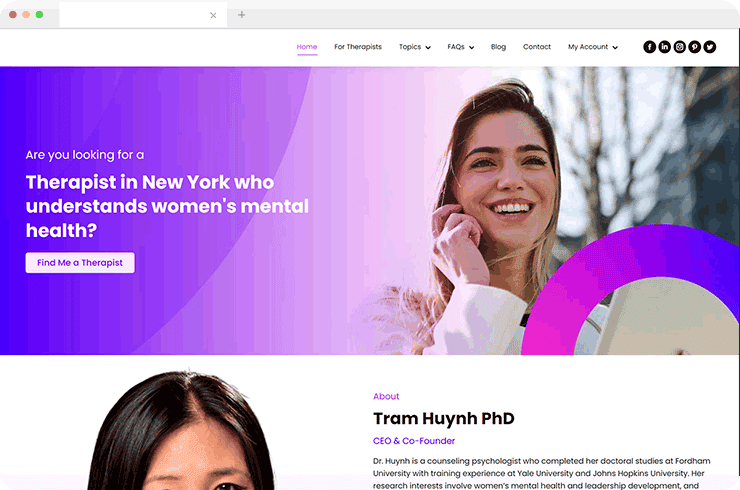The width and height of the screenshot is (740, 490).
Task: Open the Facebook social icon
Action: coord(650,47)
